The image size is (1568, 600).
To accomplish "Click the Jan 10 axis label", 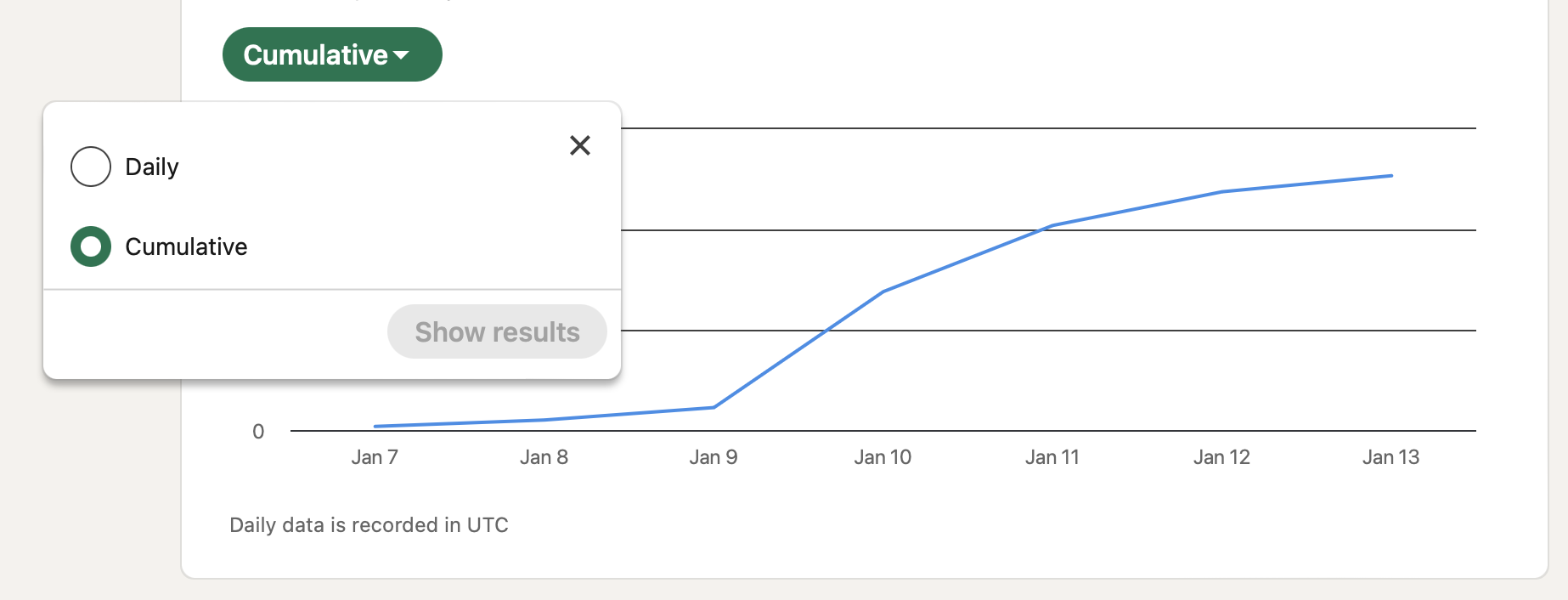I will pos(883,457).
